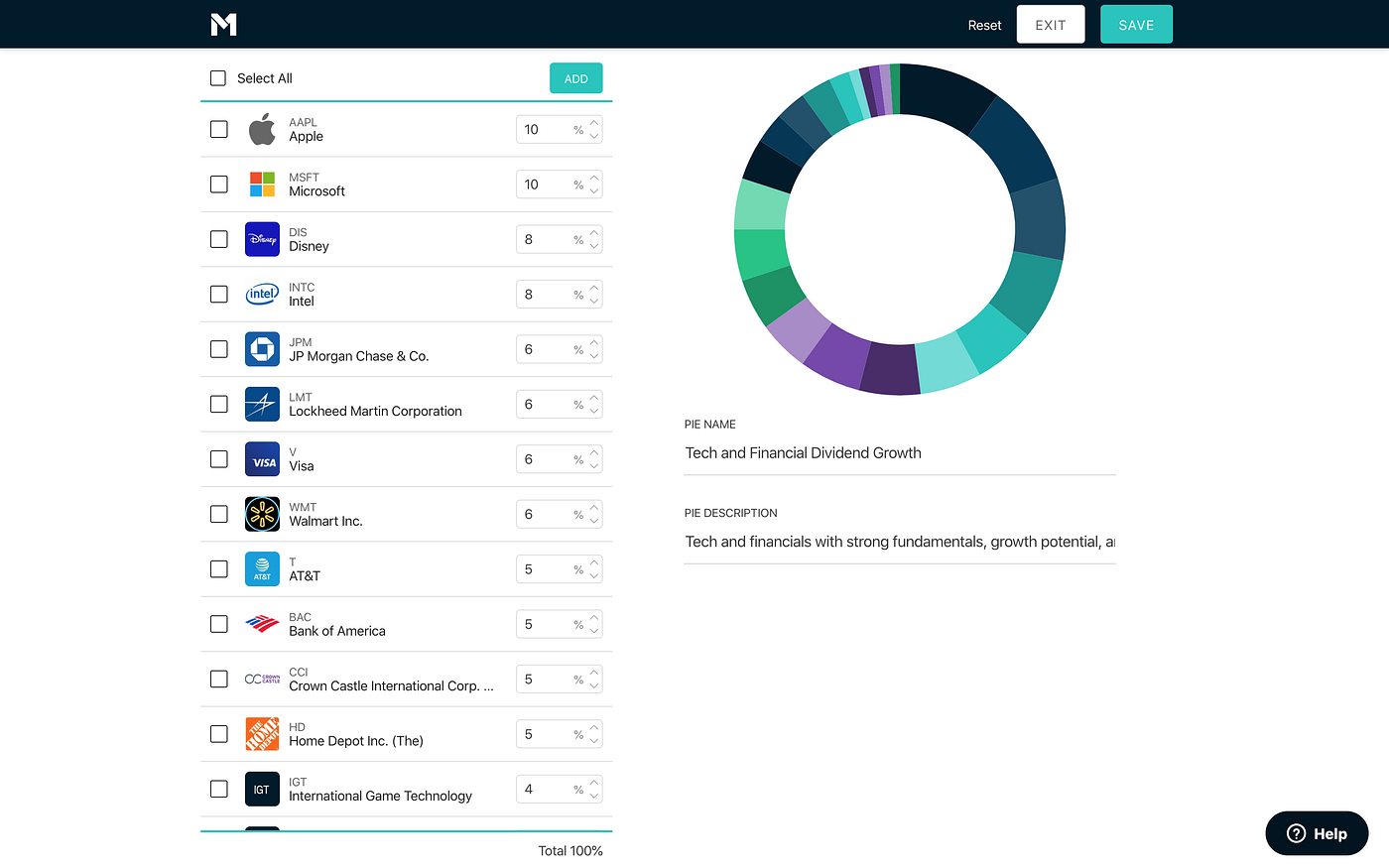Click the largest dark purple donut slice
Screen dimensions: 1389x868
[x=891, y=368]
